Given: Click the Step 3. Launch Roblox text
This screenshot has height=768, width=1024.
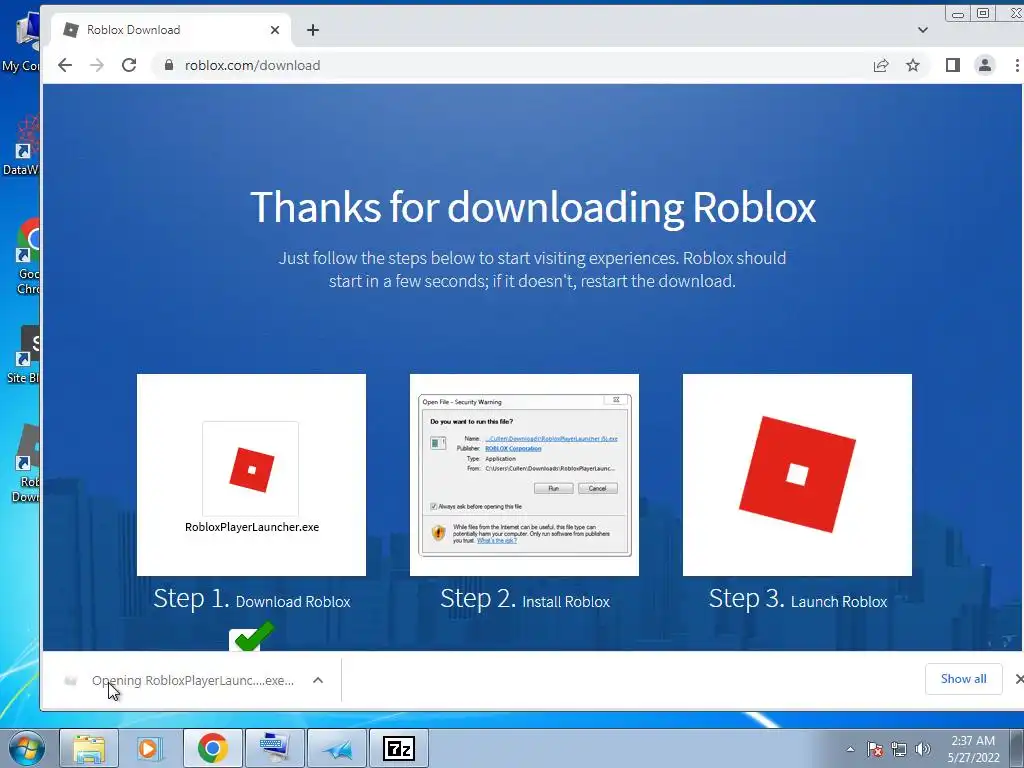Looking at the screenshot, I should 798,599.
